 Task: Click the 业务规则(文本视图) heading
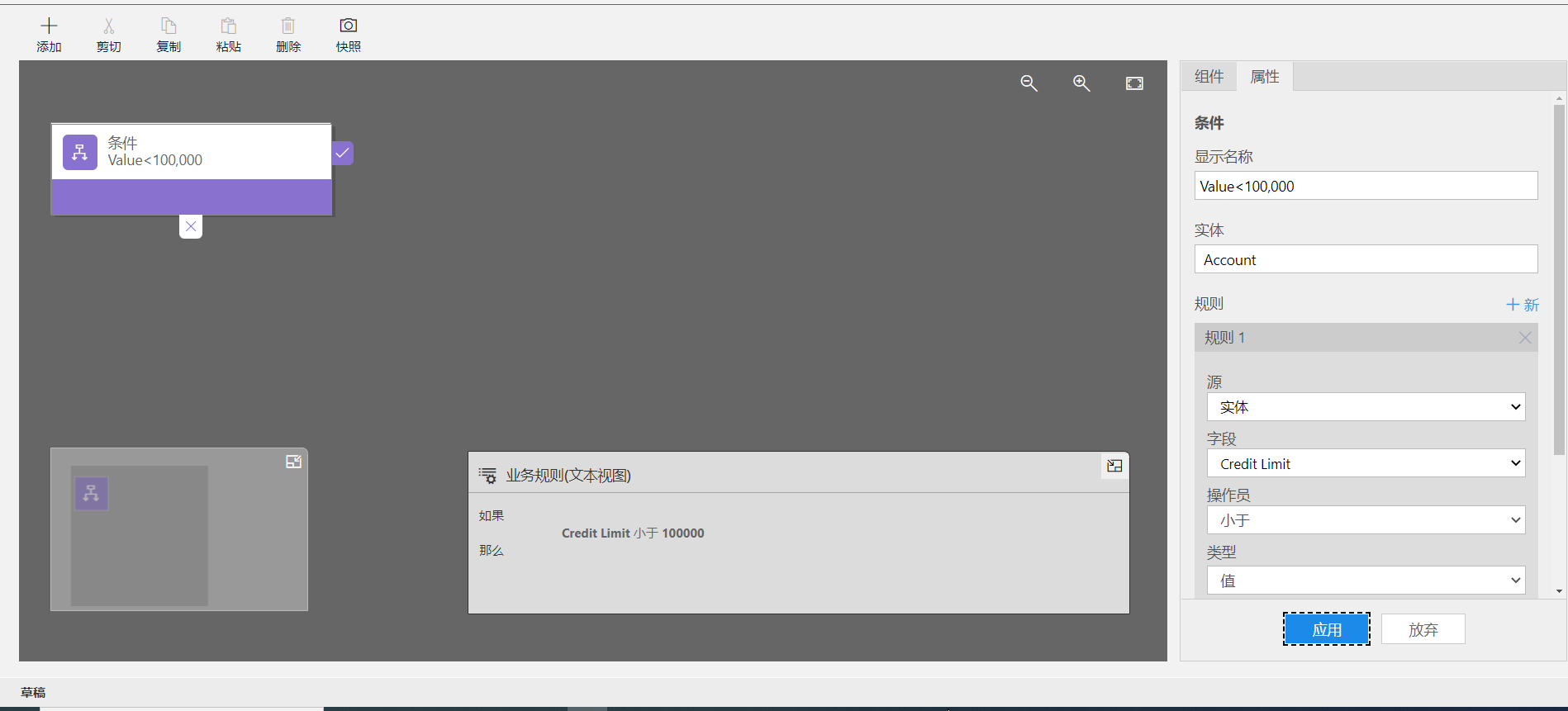[568, 476]
